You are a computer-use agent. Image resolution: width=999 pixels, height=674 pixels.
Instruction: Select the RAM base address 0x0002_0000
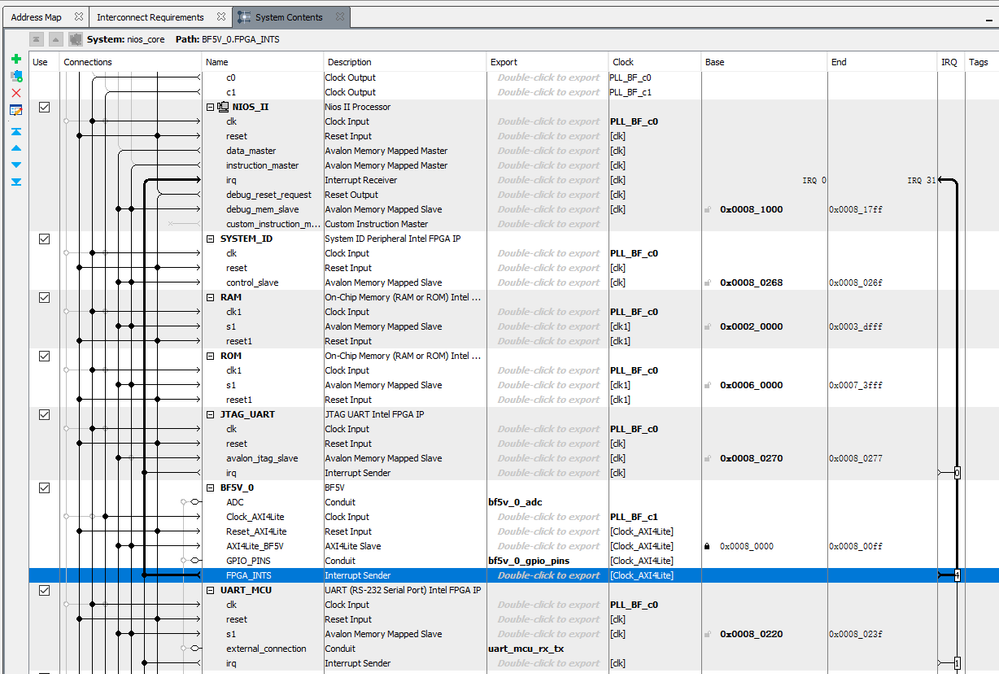coord(751,327)
